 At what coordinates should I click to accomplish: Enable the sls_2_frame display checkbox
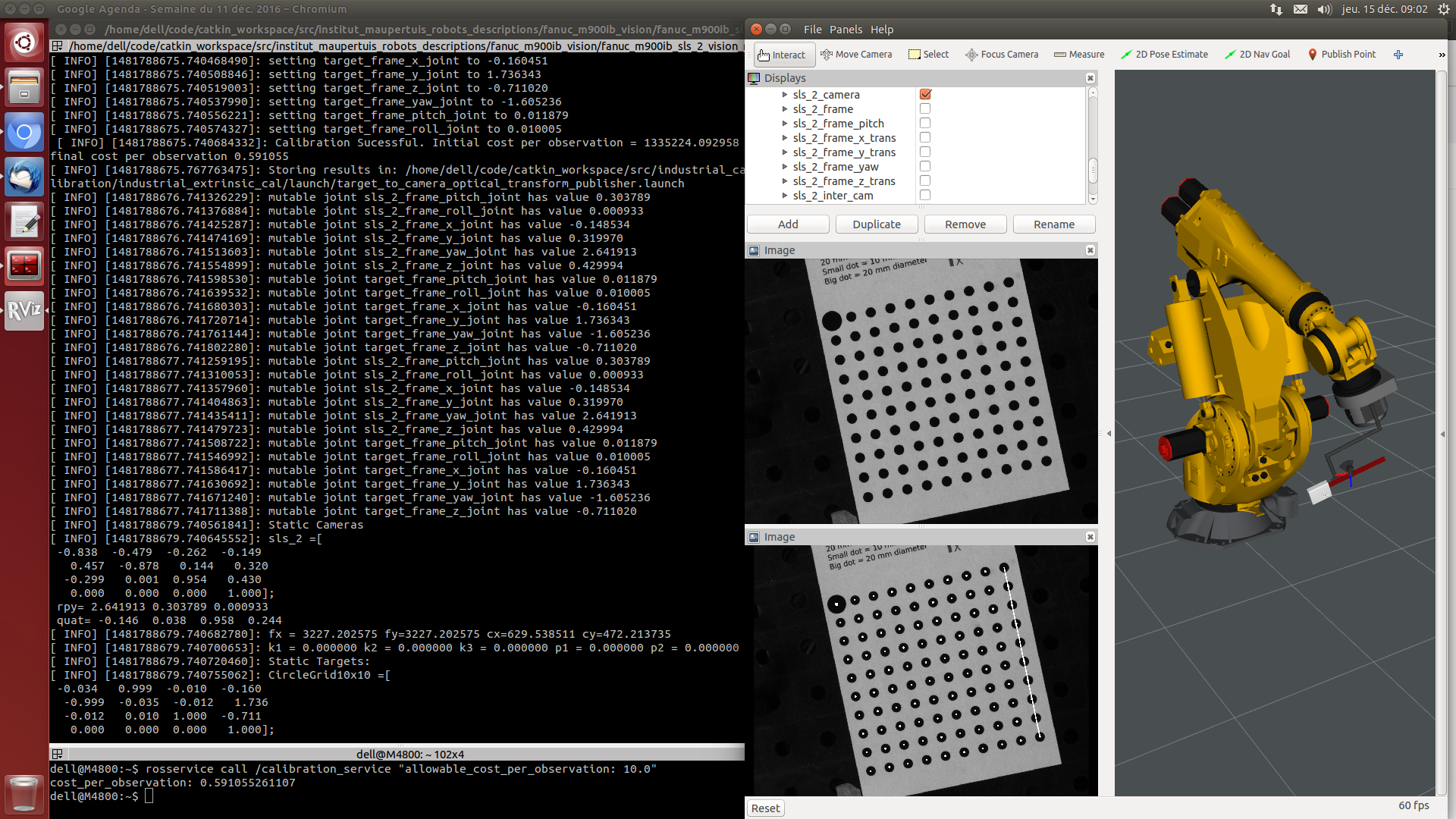pos(925,109)
